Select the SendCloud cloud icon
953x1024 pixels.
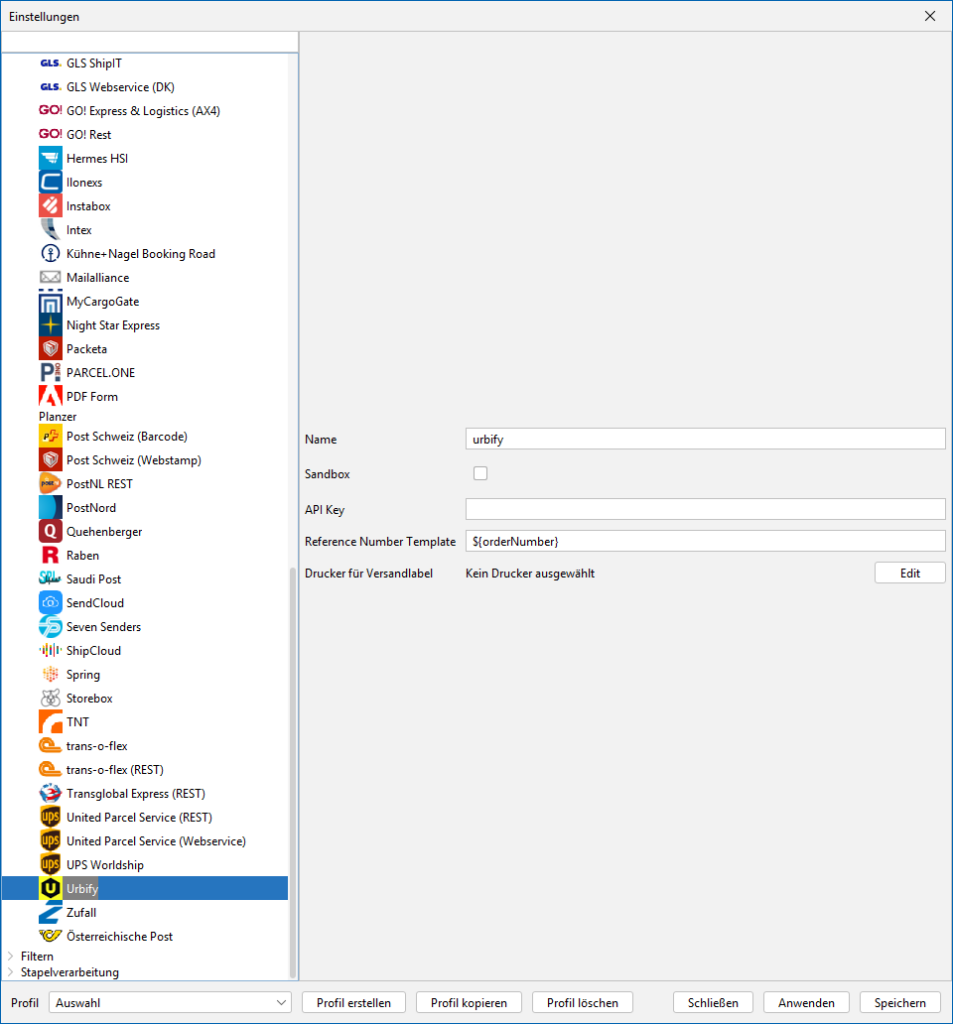(50, 603)
